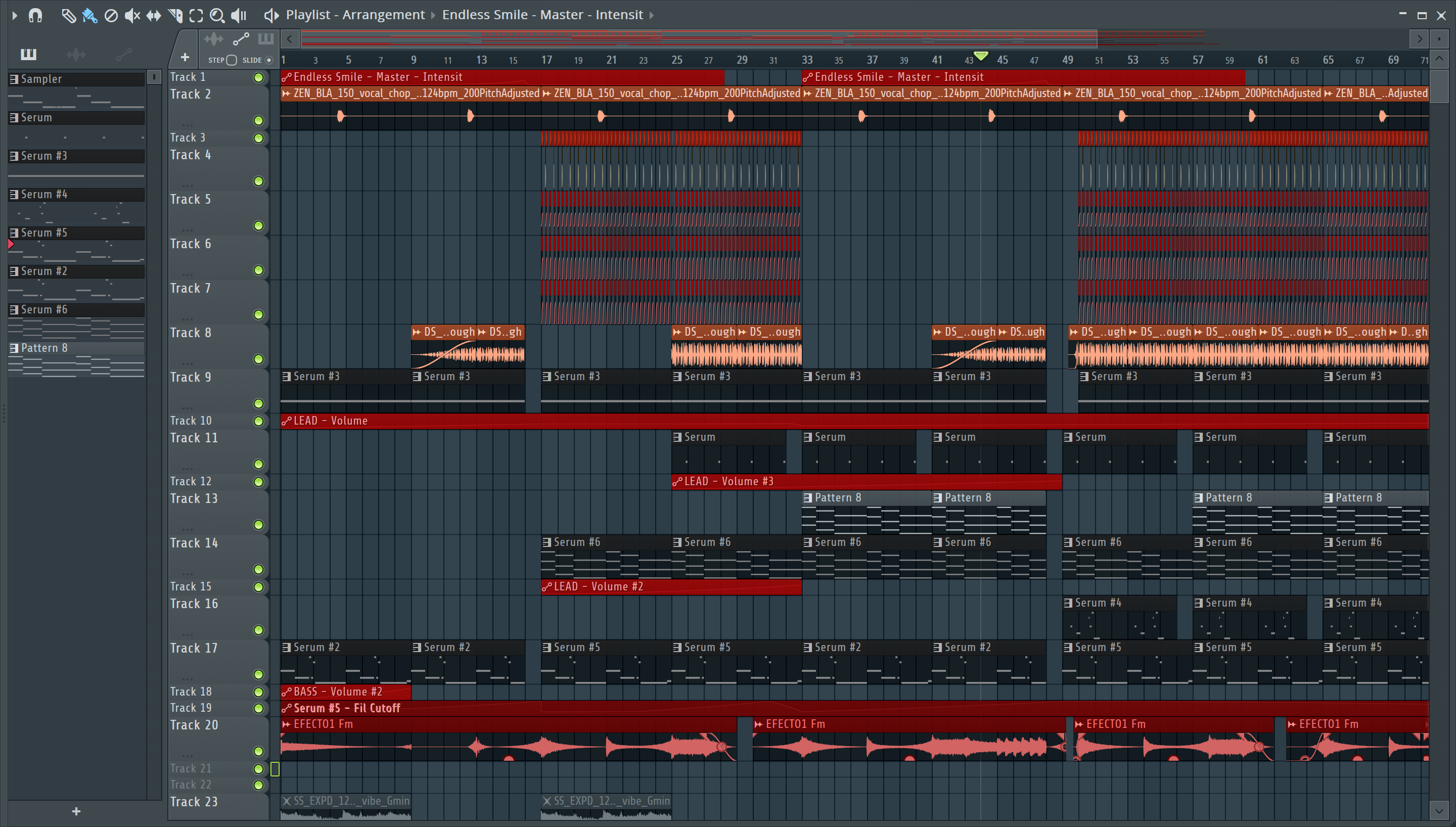Add a new track with plus button

185,57
